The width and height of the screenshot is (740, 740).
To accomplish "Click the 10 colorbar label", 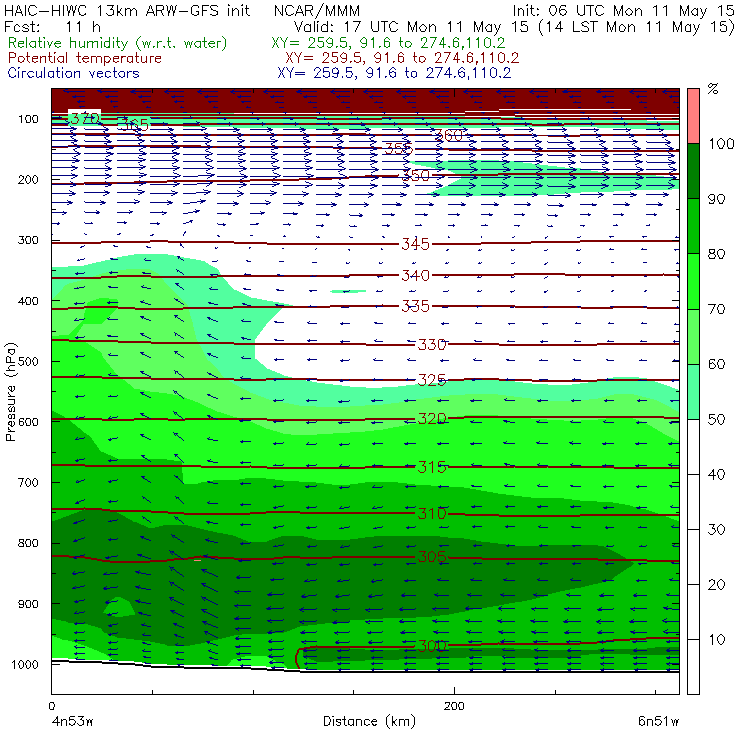I will 716,640.
